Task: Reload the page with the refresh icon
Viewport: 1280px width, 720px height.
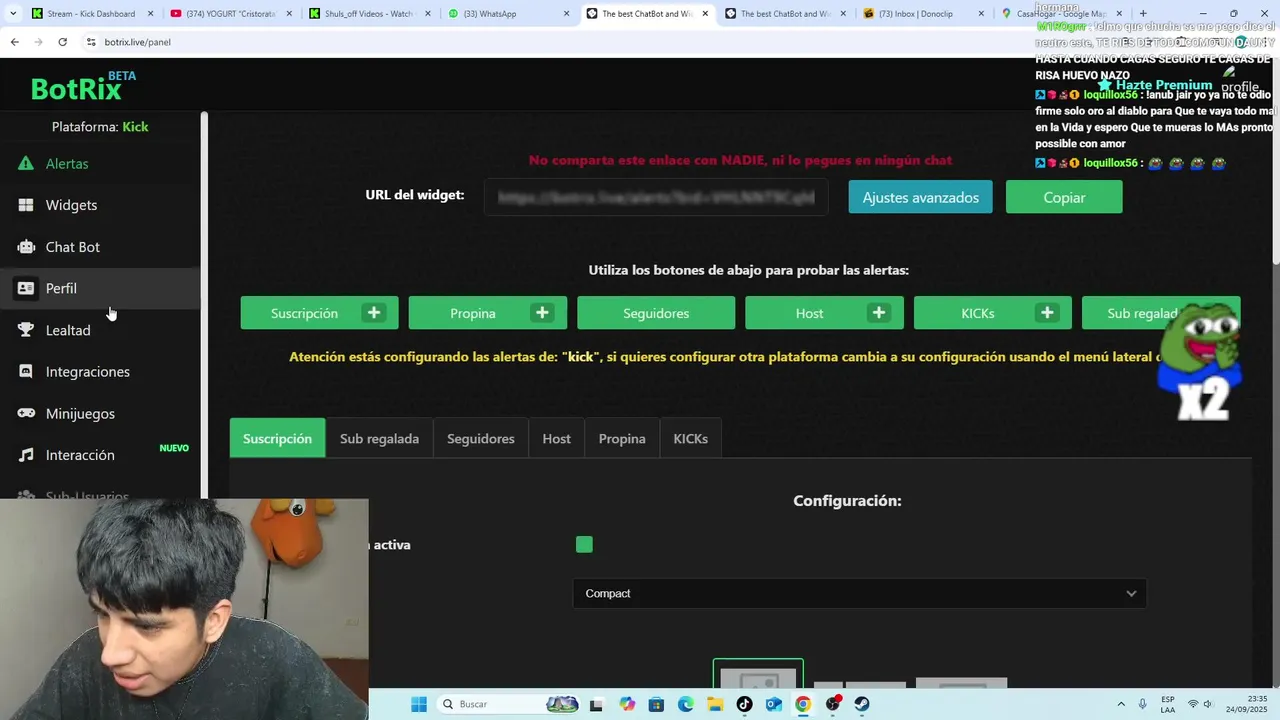Action: point(62,42)
